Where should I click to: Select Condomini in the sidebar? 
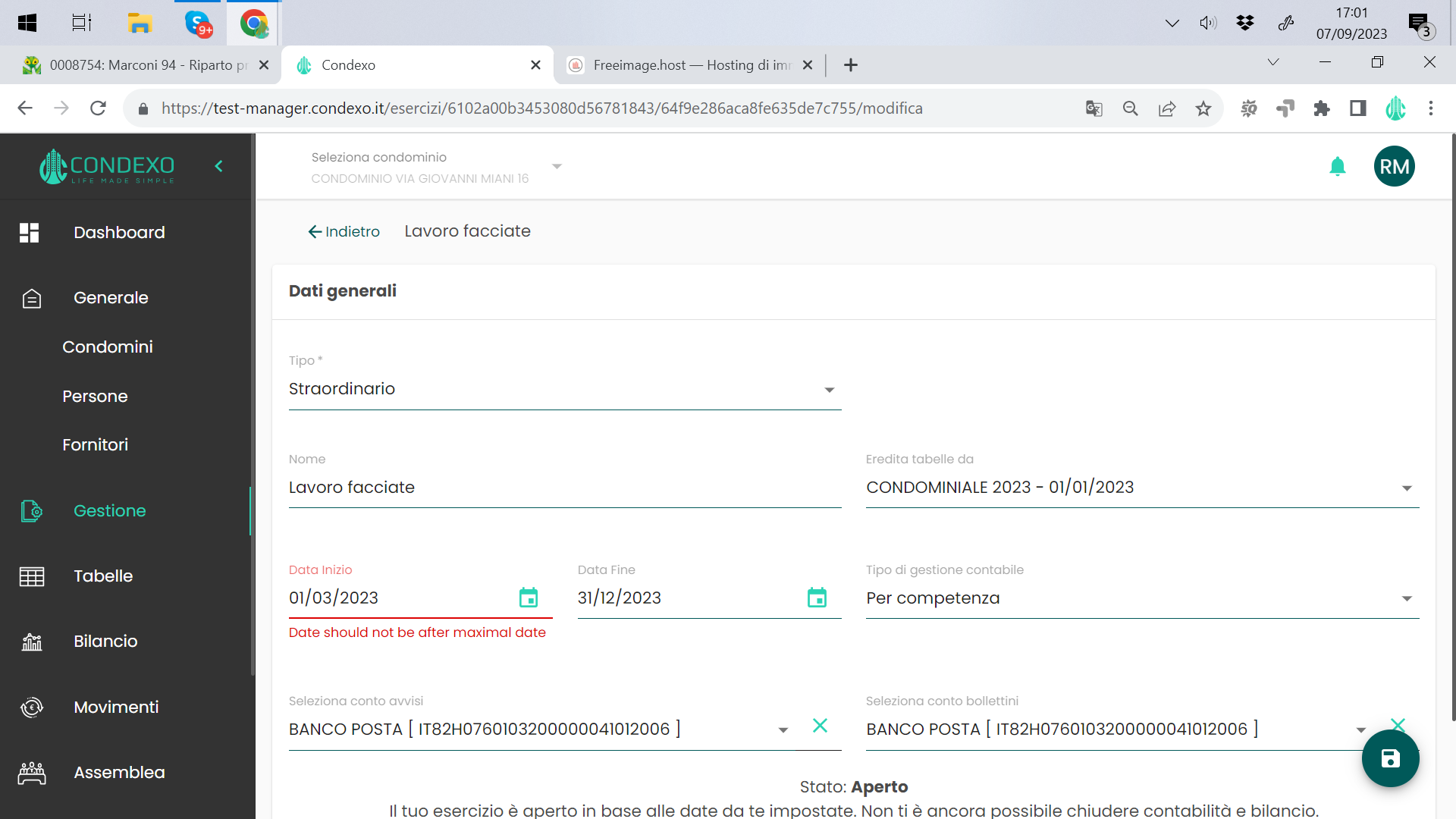pos(108,347)
